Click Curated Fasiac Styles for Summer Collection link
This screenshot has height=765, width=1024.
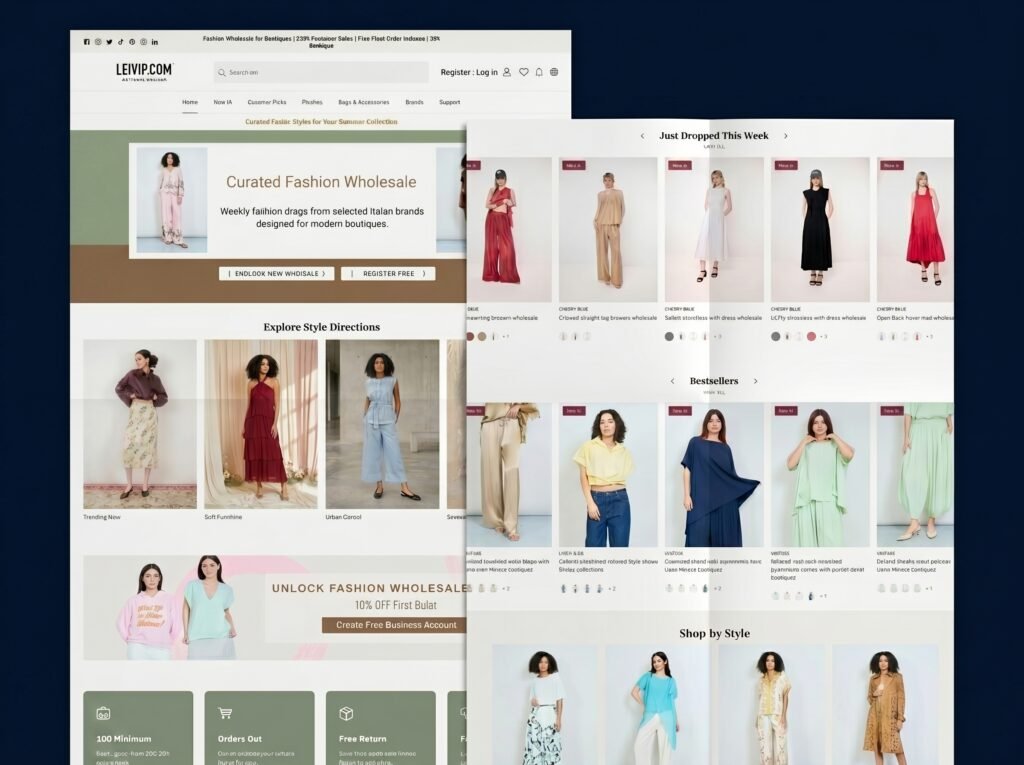coord(321,122)
